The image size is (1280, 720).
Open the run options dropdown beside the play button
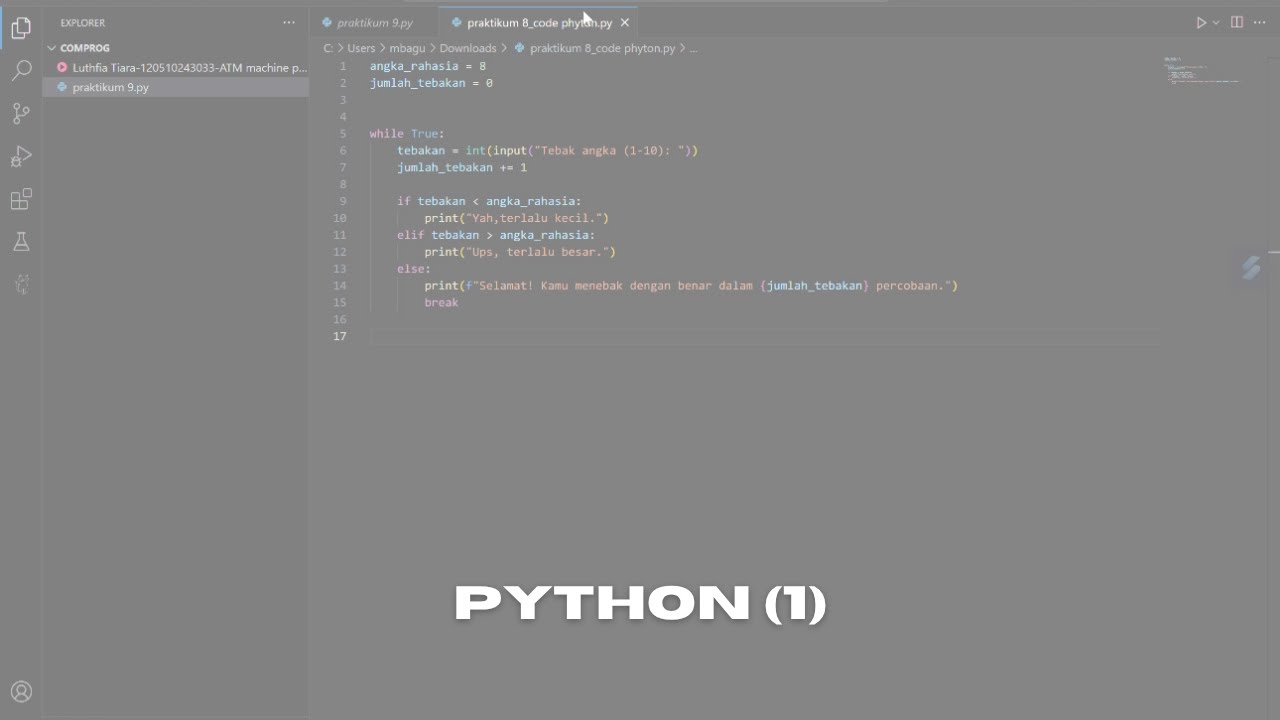pyautogui.click(x=1216, y=22)
